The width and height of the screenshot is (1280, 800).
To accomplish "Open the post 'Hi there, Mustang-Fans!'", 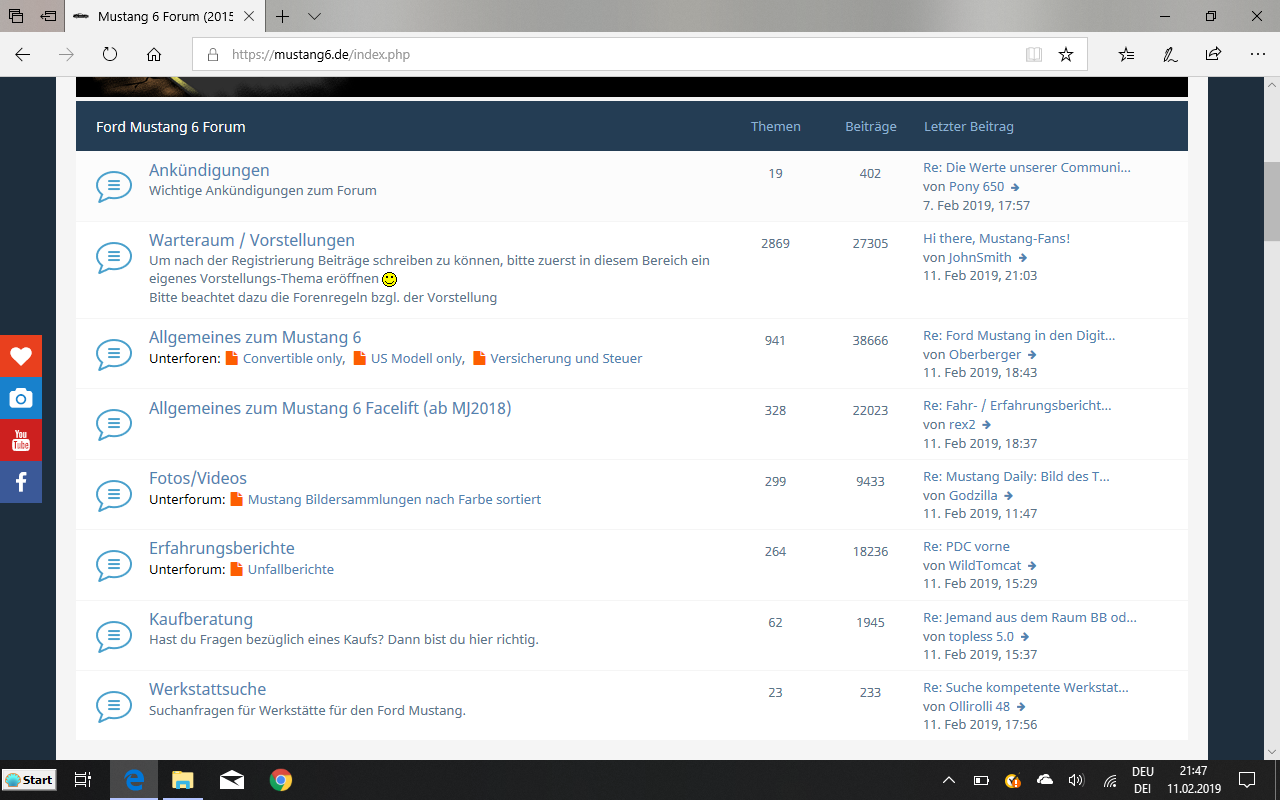I will pos(996,238).
